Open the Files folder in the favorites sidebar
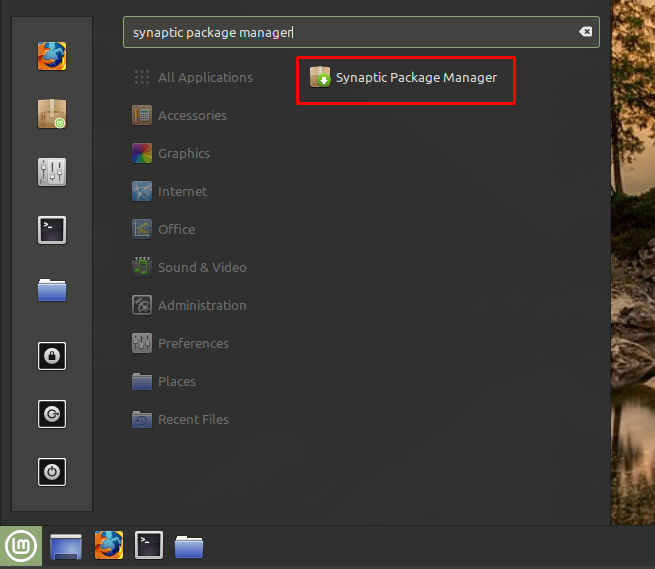The height and width of the screenshot is (569, 655). [52, 290]
